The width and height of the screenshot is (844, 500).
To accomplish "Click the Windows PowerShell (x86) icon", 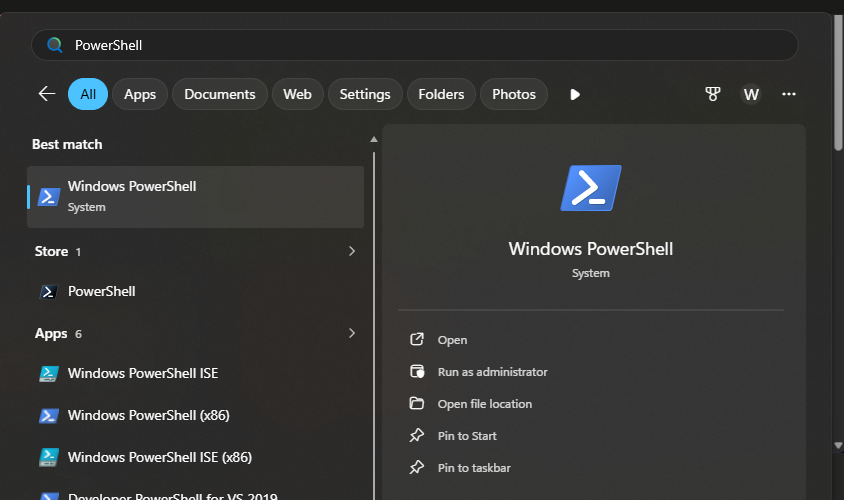I will pos(48,416).
